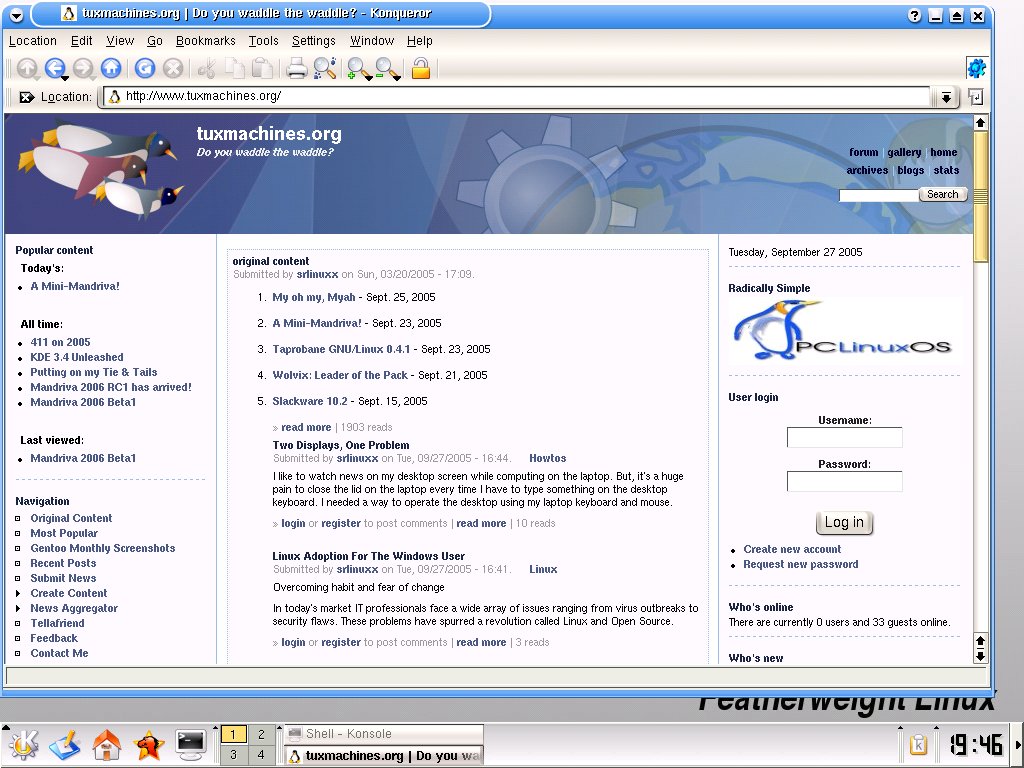The height and width of the screenshot is (768, 1024).
Task: Click the scrollbar up arrow at top
Action: click(980, 122)
